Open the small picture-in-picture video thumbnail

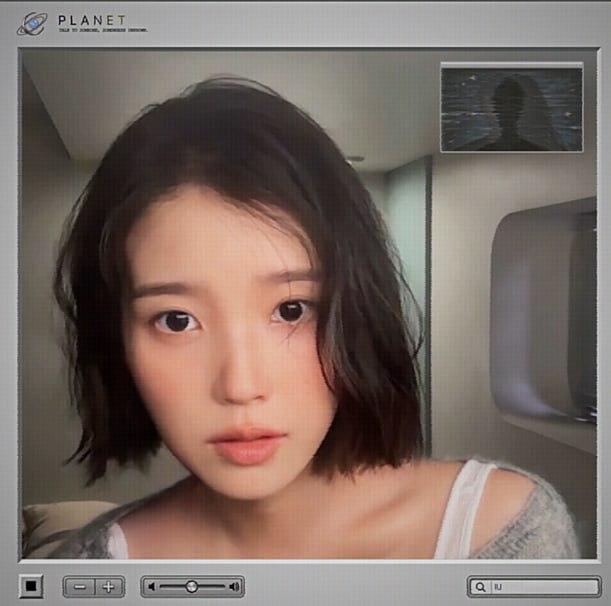tap(512, 108)
